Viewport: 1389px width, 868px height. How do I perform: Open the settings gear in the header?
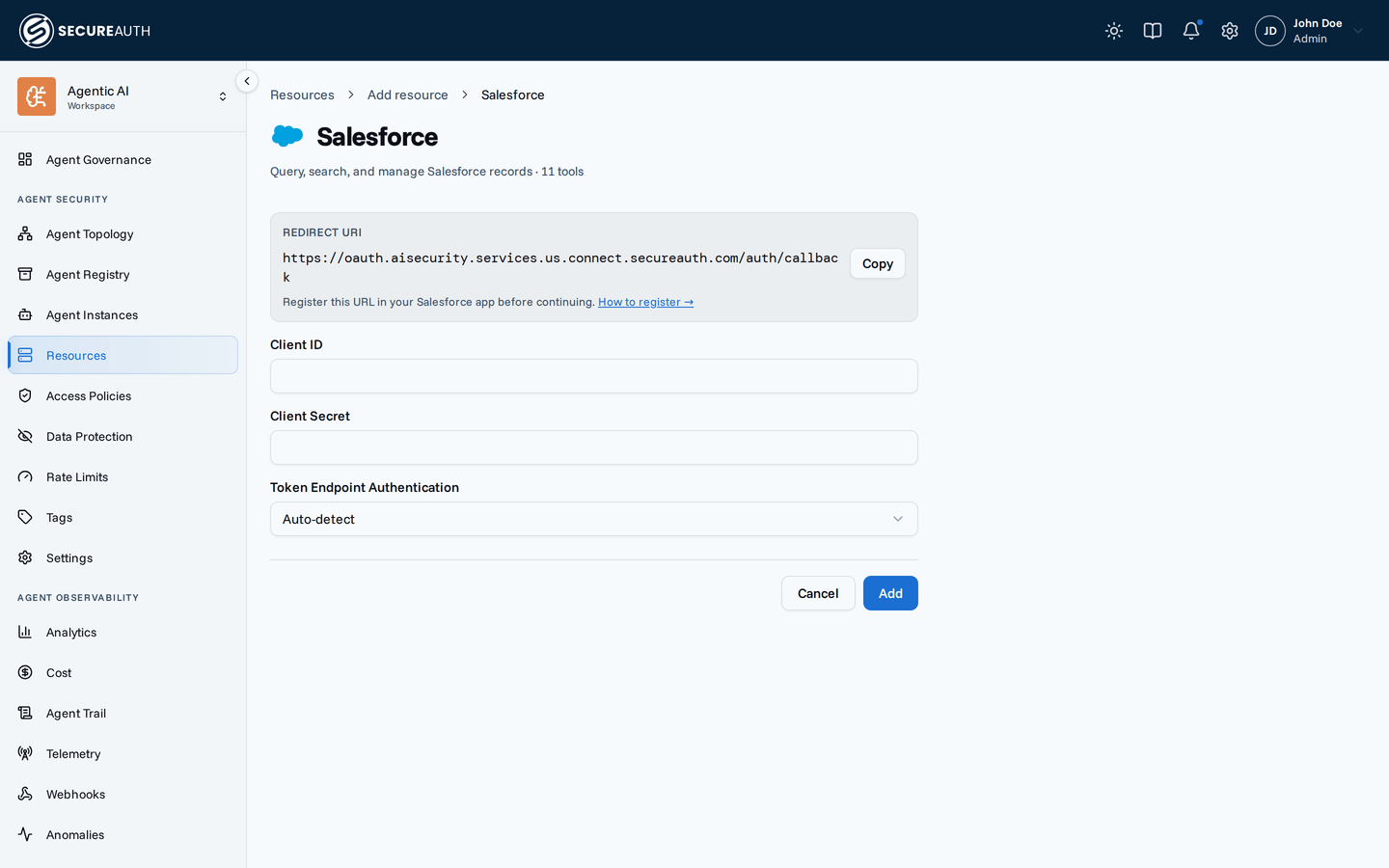(1230, 31)
